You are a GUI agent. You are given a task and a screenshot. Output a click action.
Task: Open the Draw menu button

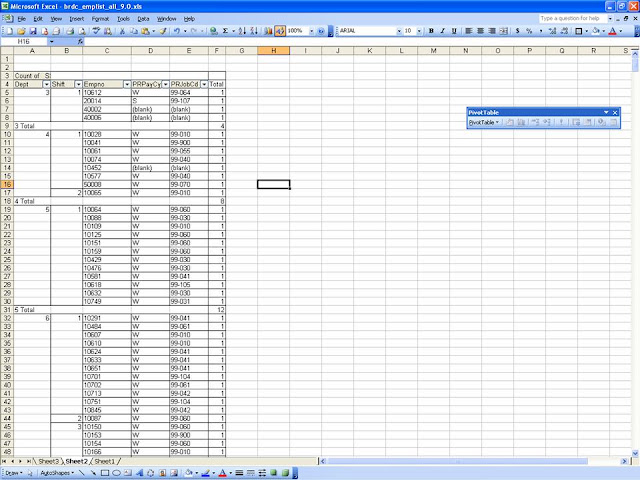click(x=13, y=473)
